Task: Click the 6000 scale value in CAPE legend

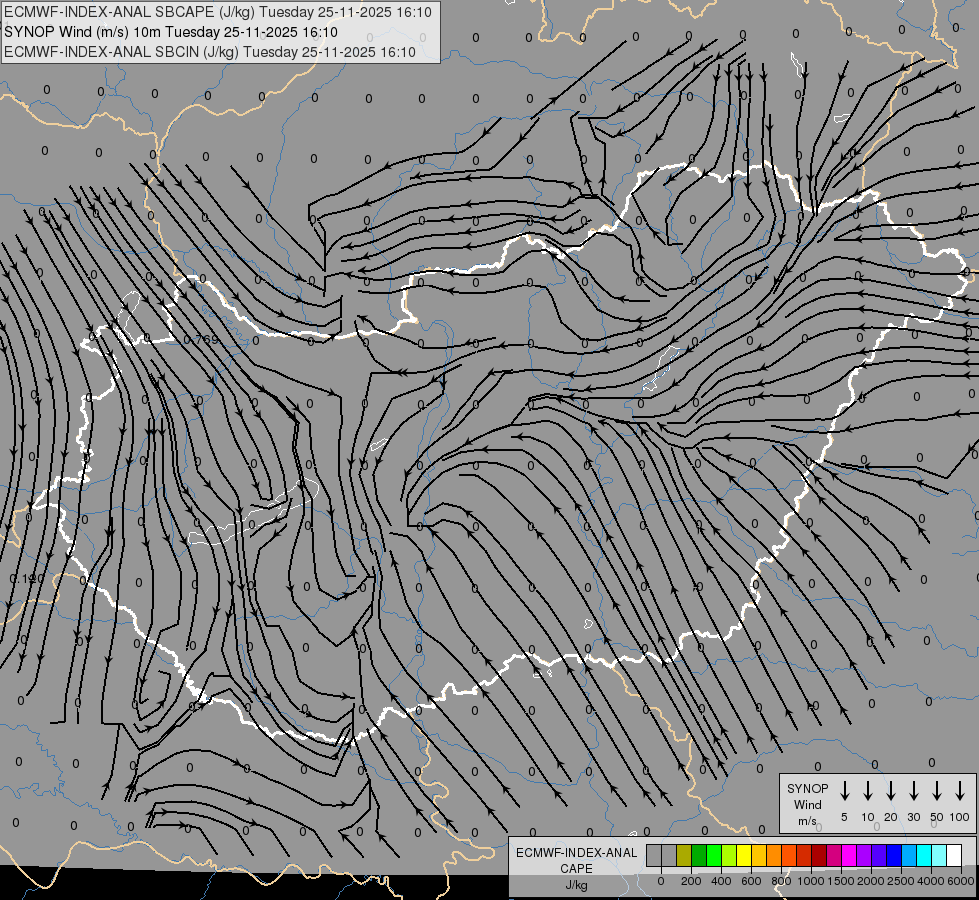Action: [961, 881]
